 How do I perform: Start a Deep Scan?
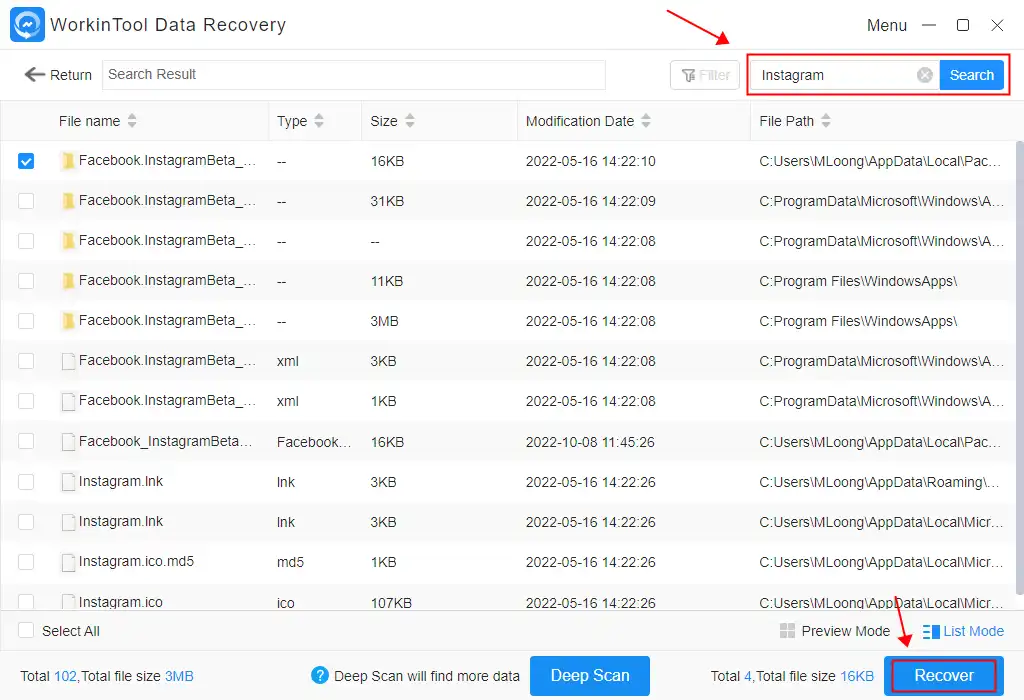(590, 676)
